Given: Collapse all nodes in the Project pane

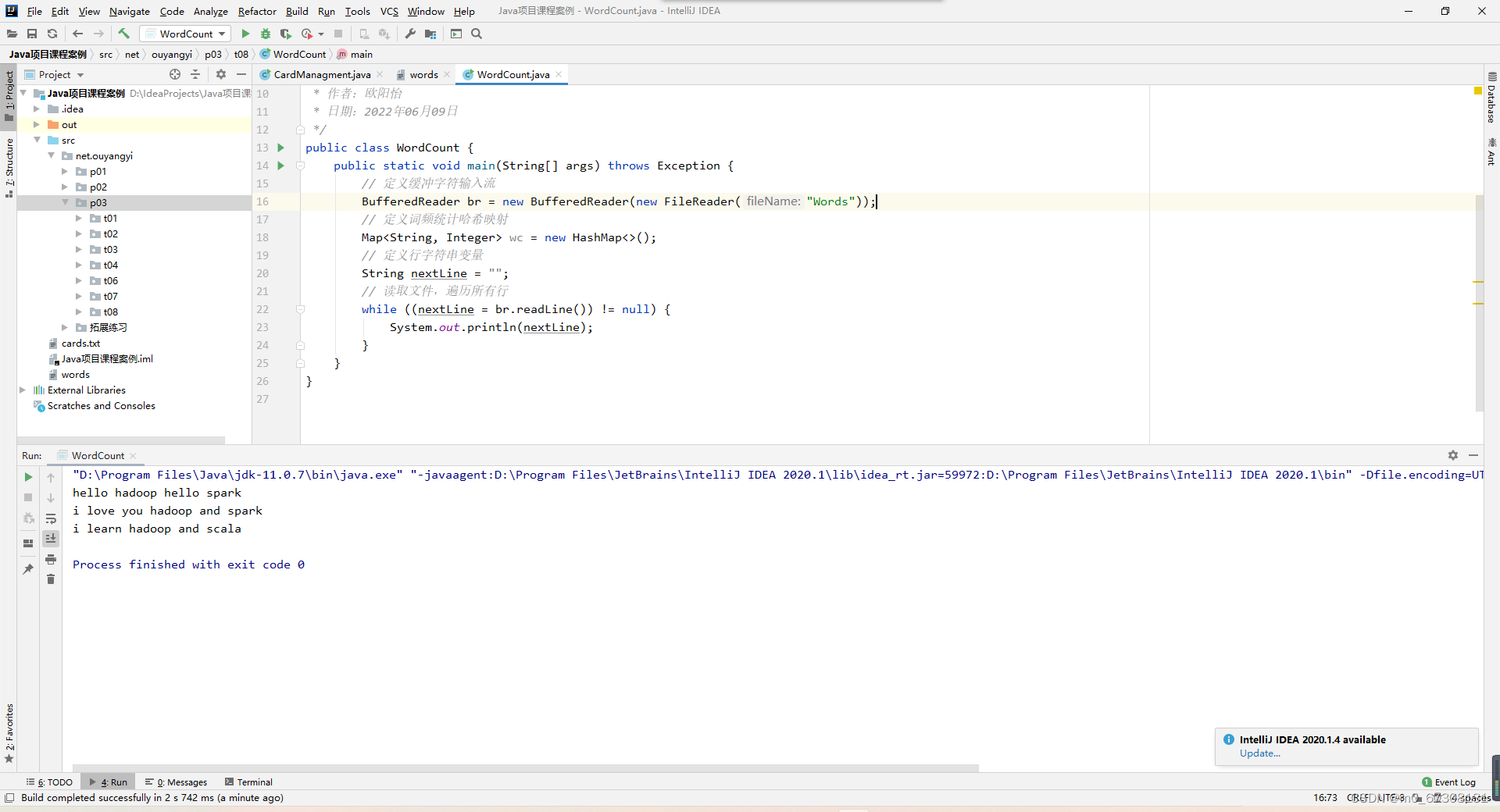Looking at the screenshot, I should pyautogui.click(x=195, y=74).
